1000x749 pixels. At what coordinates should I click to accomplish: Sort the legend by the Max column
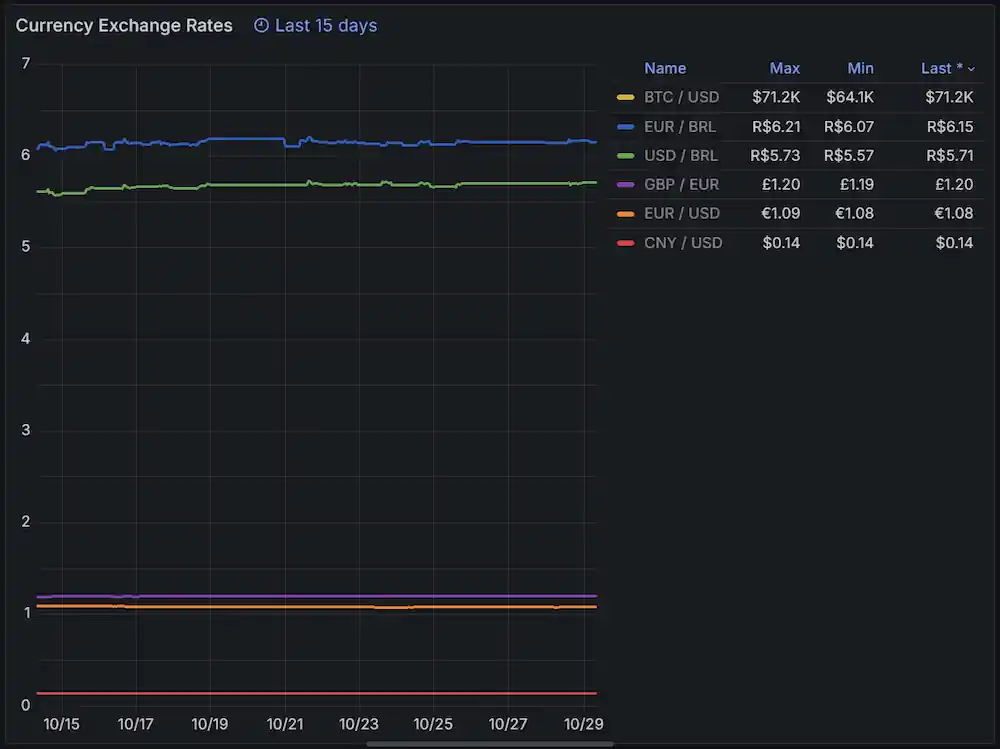click(784, 68)
